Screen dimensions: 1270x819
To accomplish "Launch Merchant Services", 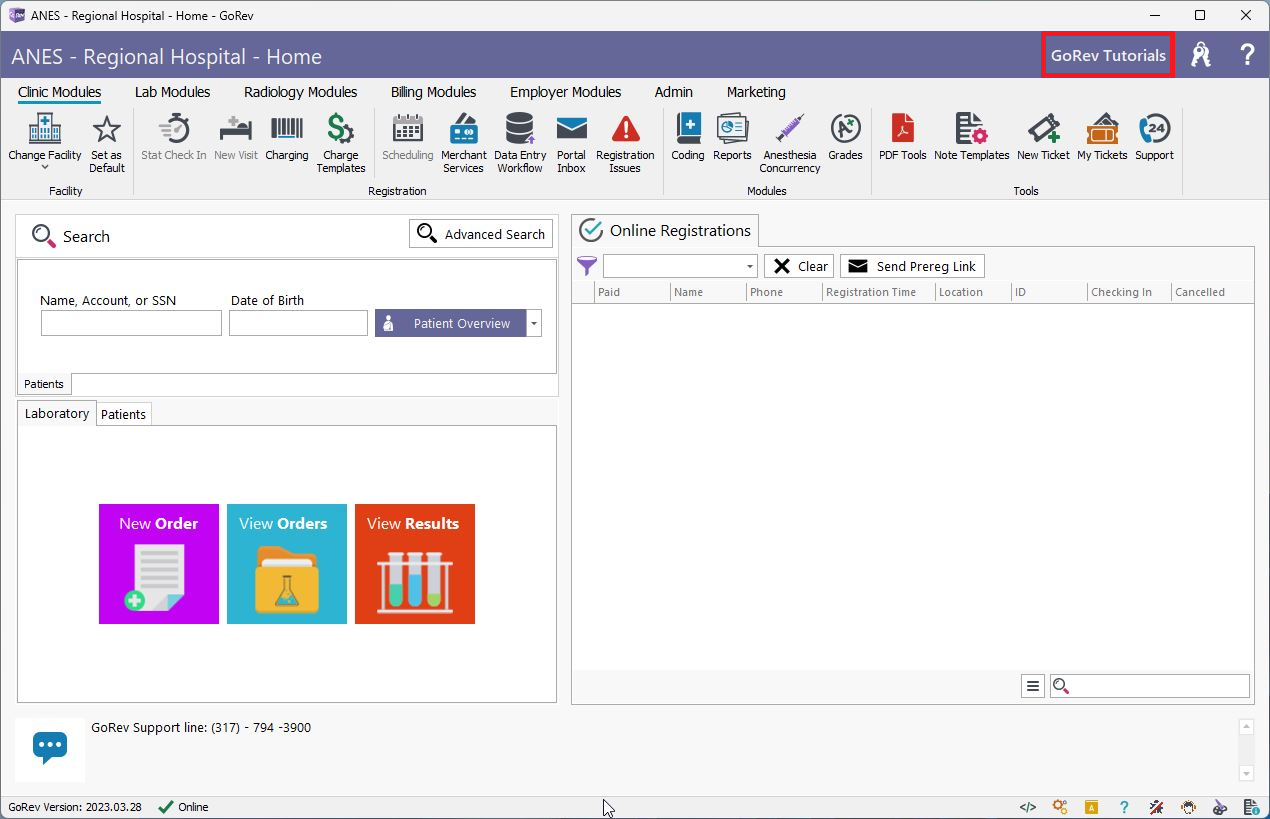I will (464, 143).
